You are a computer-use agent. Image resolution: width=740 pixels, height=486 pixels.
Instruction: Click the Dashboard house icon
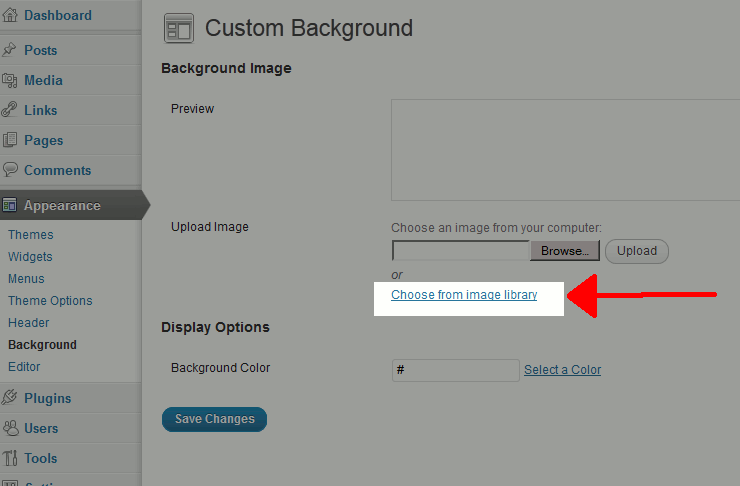(9, 15)
